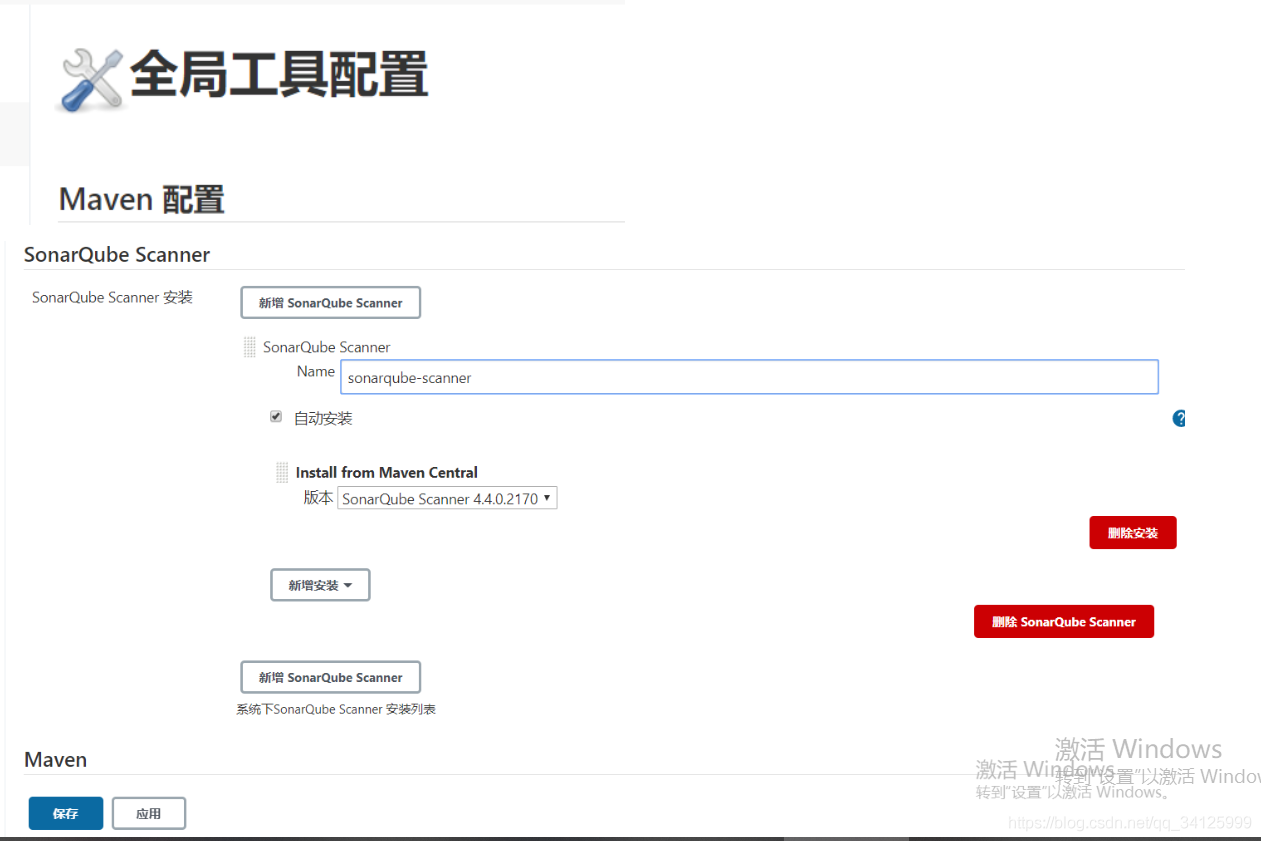Viewport: 1261px width, 841px height.
Task: Click the 新增 SonarQube Scanner button above the 系统下SonarQube Scanner 安装列表 text
Action: pyautogui.click(x=330, y=677)
